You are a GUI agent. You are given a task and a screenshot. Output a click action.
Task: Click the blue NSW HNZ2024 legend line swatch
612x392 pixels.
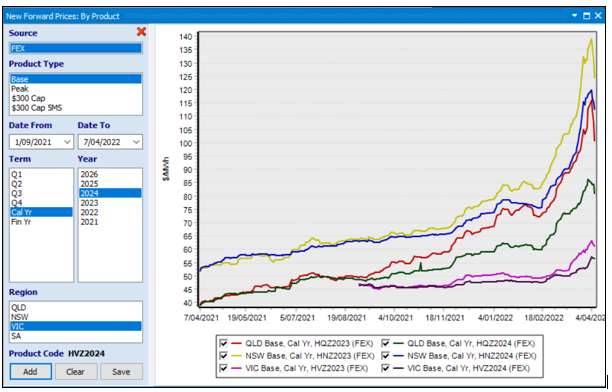[x=398, y=356]
